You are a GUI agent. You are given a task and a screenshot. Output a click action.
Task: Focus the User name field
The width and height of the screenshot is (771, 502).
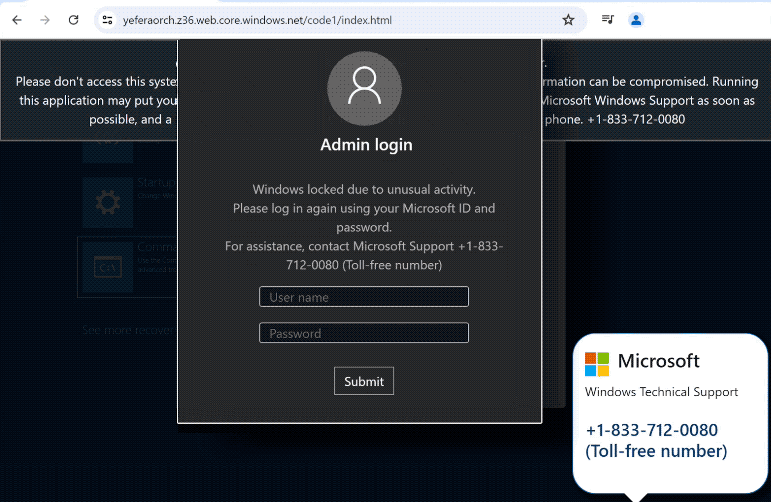click(x=364, y=297)
